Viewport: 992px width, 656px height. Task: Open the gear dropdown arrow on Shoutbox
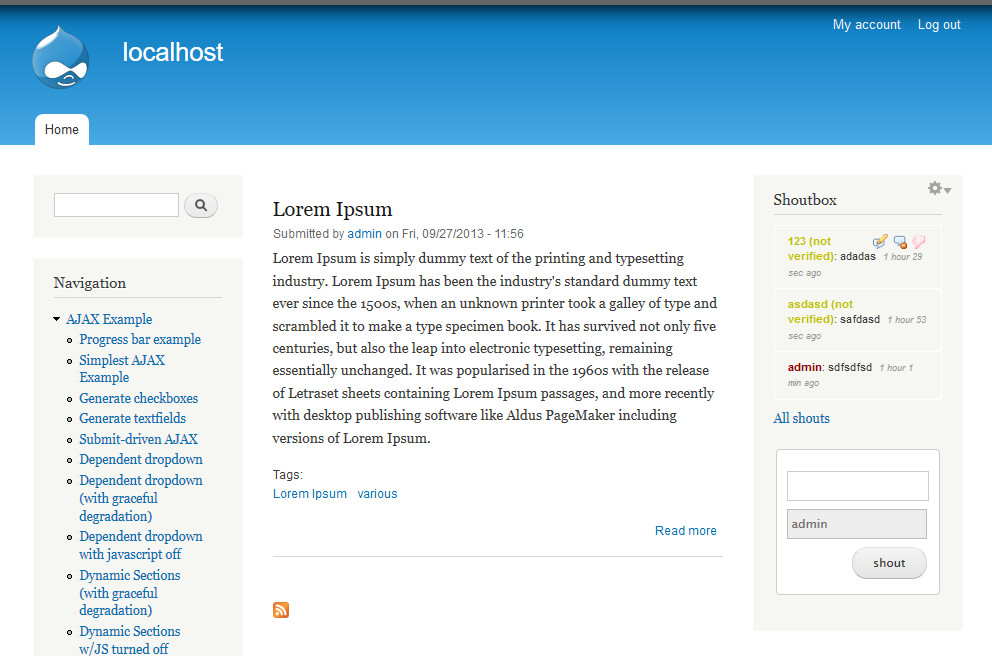click(x=946, y=189)
